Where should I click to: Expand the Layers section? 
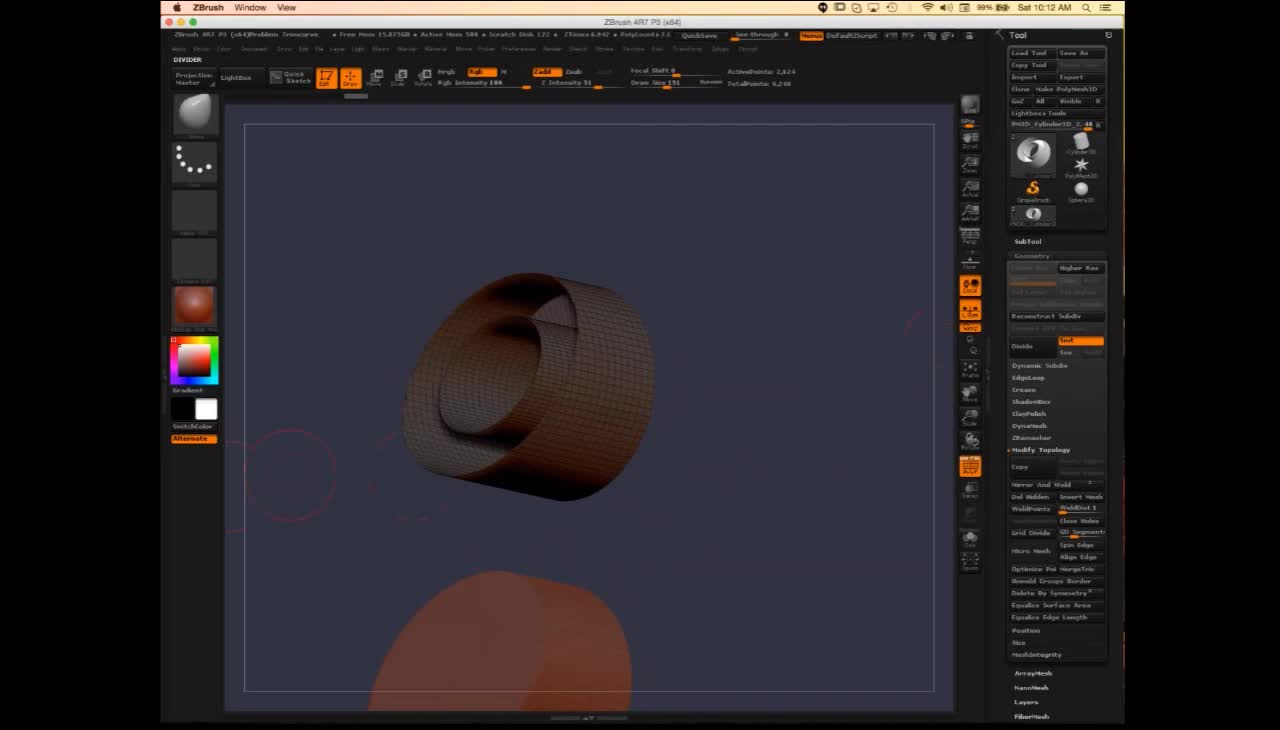[x=1026, y=702]
